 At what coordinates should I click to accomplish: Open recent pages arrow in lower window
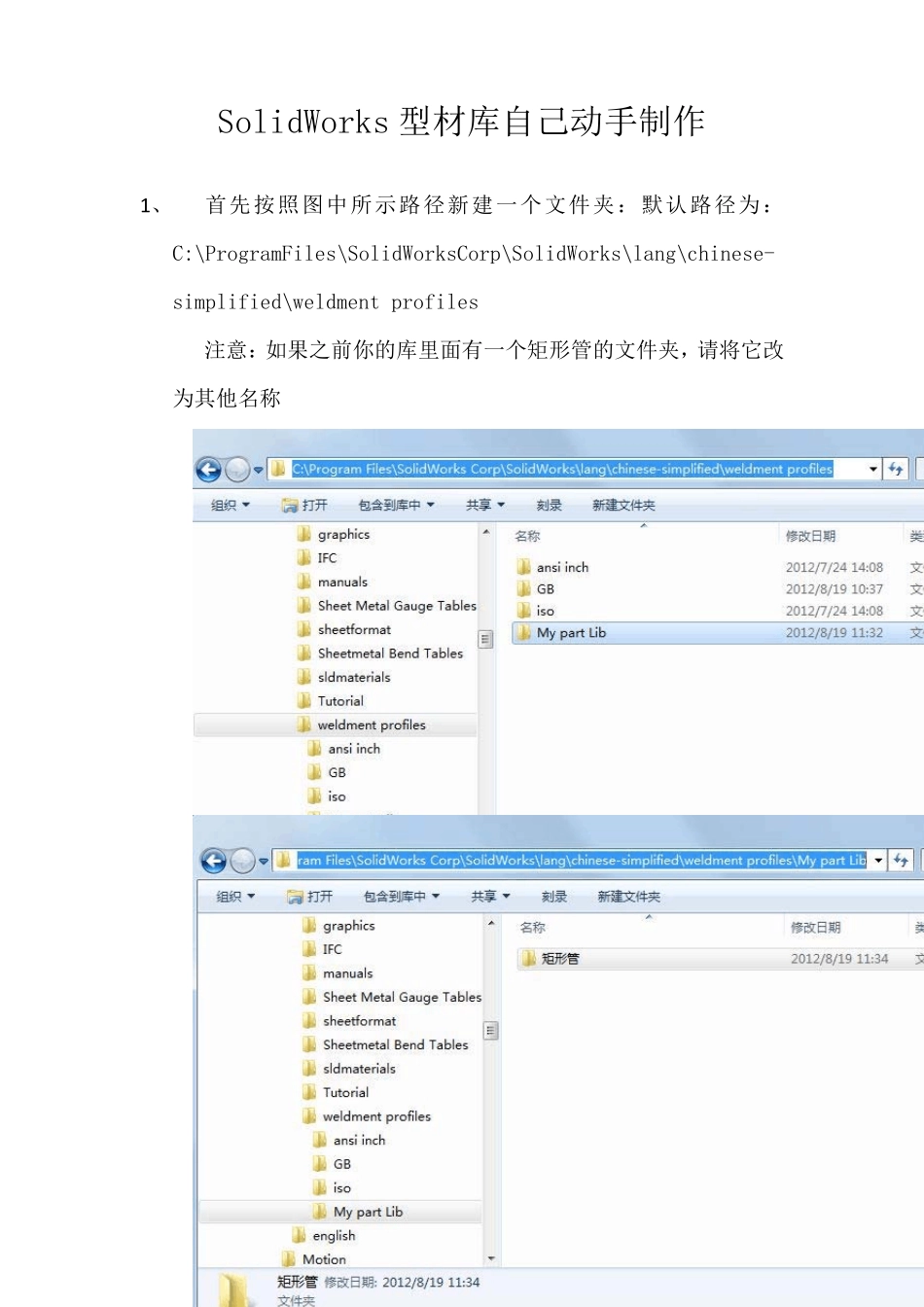pyautogui.click(x=264, y=862)
